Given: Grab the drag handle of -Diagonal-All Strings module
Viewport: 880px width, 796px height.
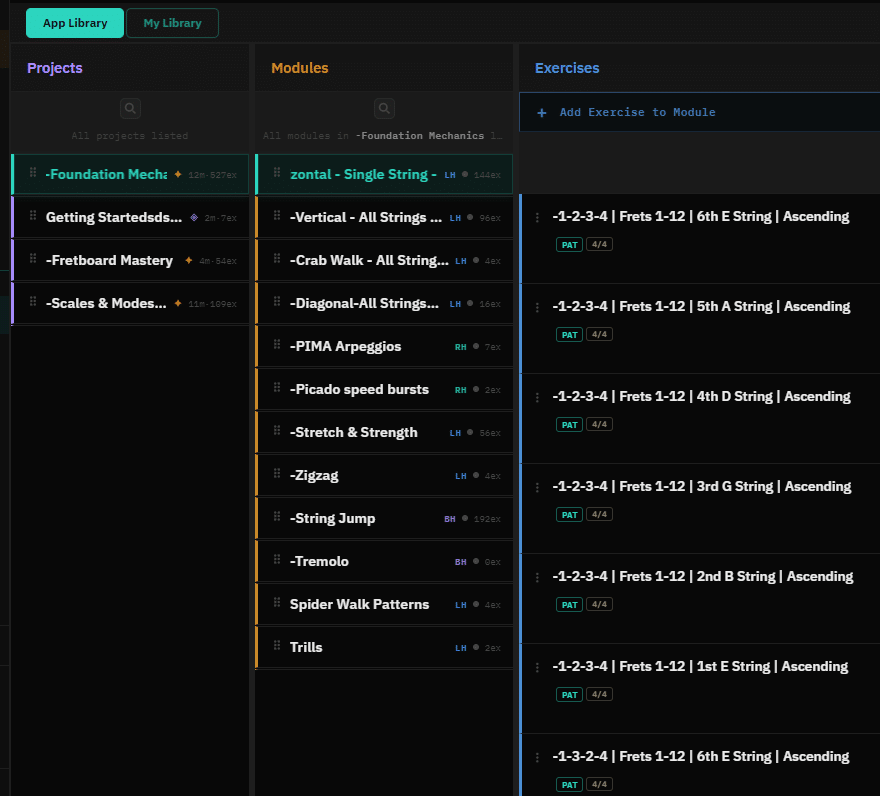Looking at the screenshot, I should [277, 301].
